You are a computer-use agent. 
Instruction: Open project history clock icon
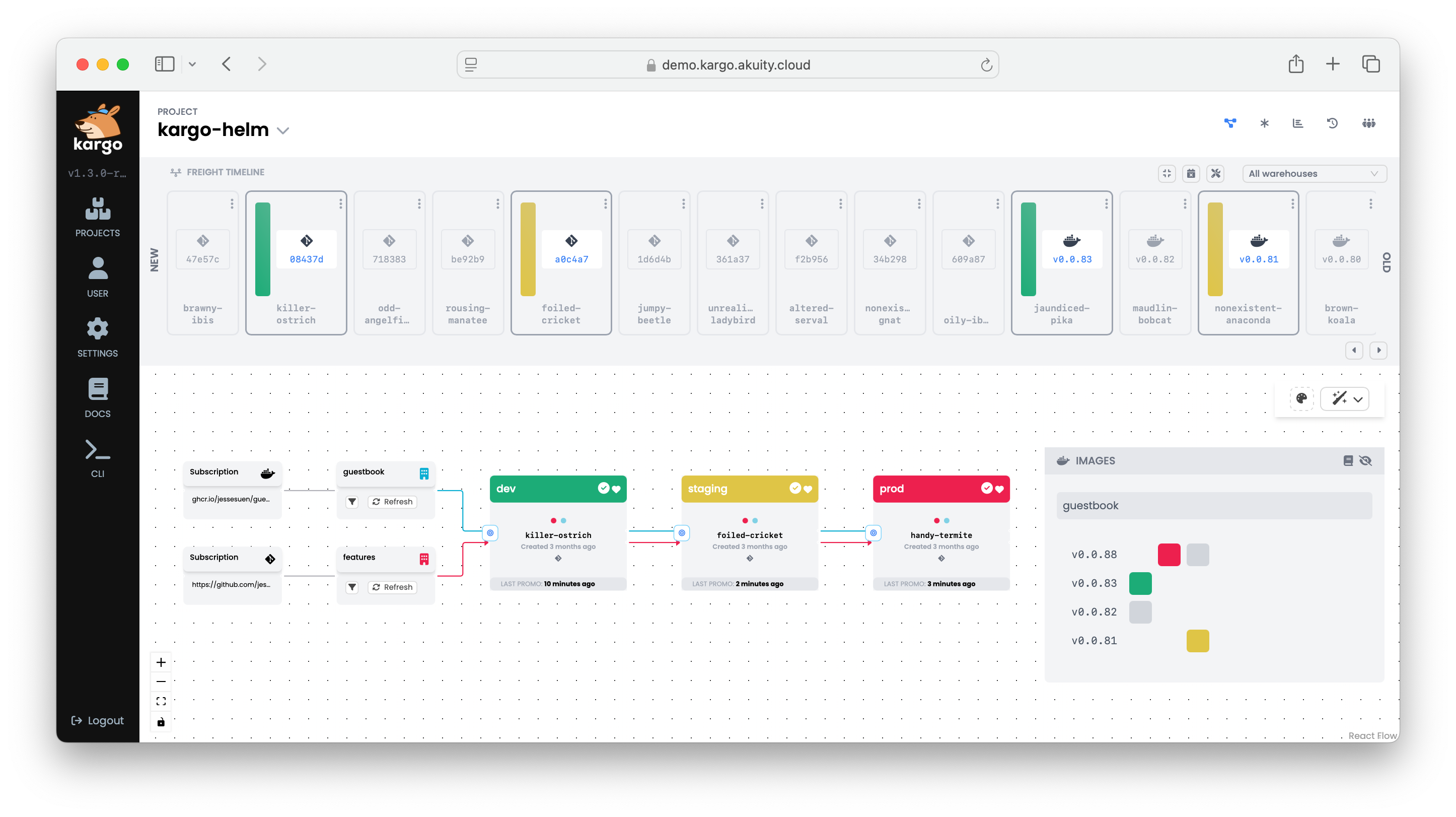coord(1332,123)
